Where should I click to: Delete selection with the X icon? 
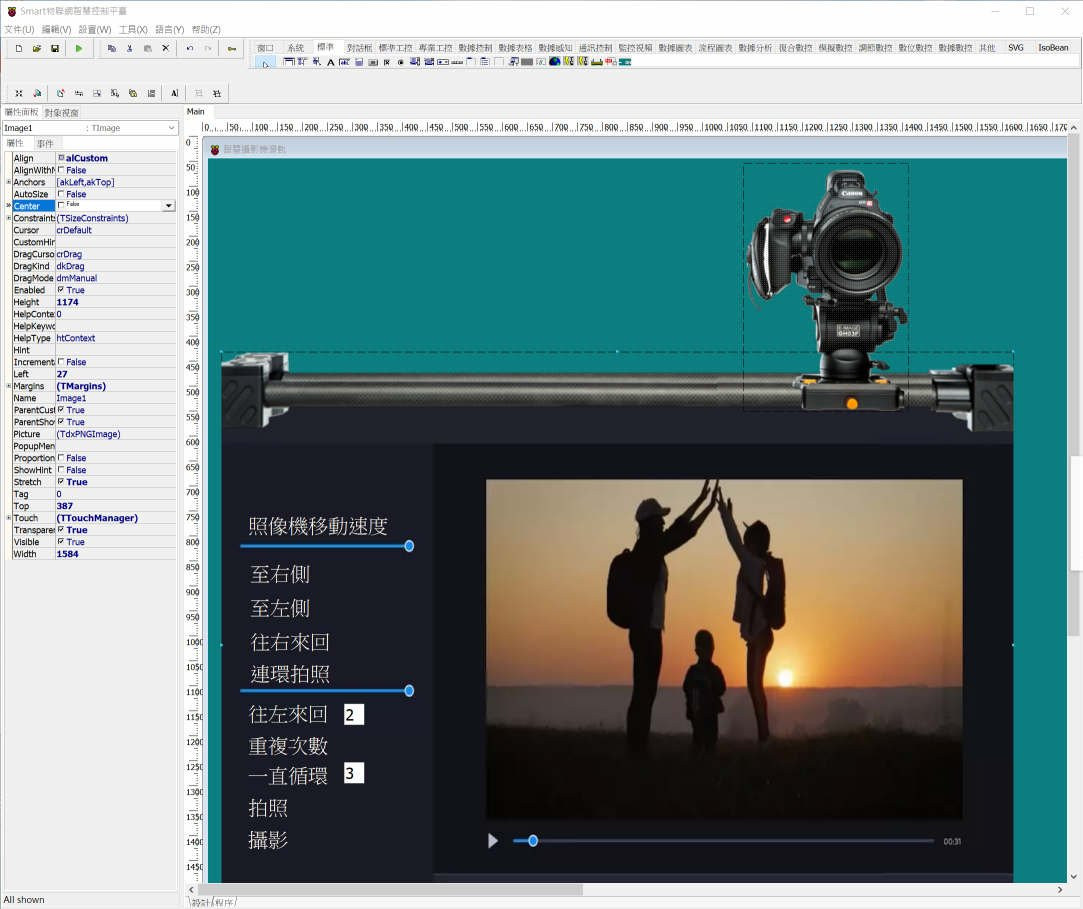(x=165, y=48)
